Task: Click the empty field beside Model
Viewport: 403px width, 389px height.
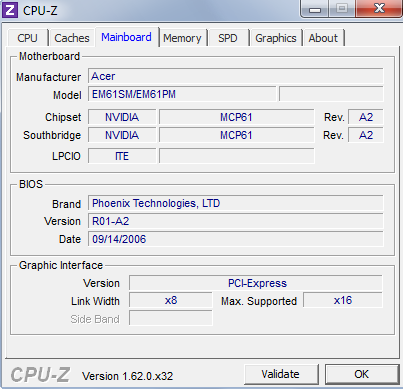Action: point(331,94)
